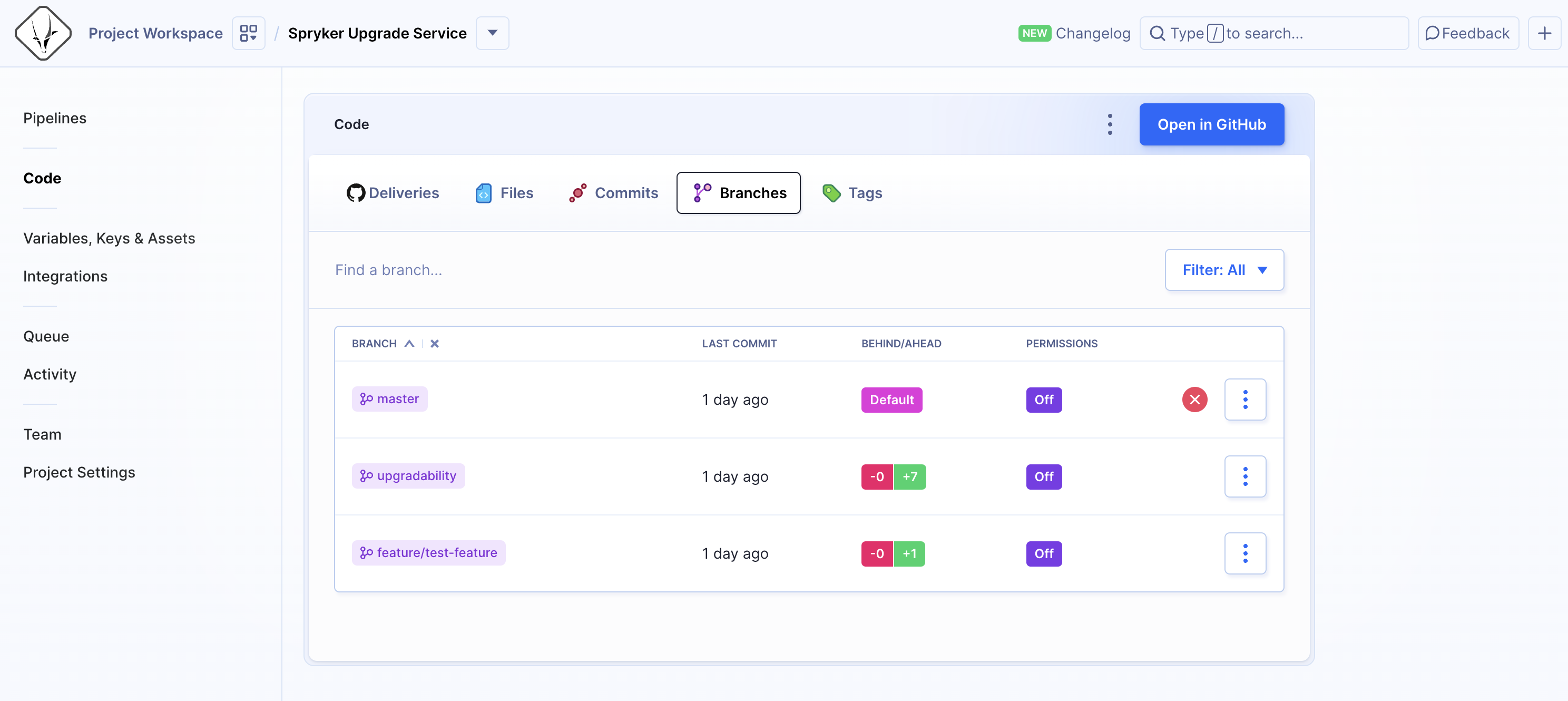1568x701 pixels.
Task: Click the Code panel title
Action: 351,124
